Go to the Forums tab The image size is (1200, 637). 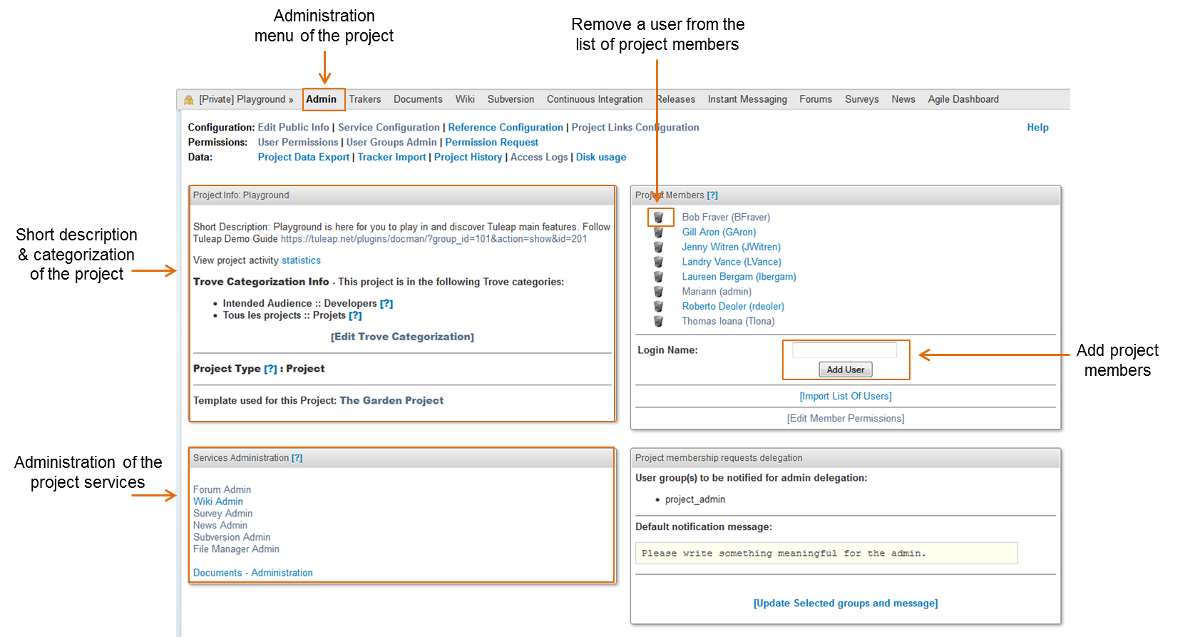click(x=816, y=99)
